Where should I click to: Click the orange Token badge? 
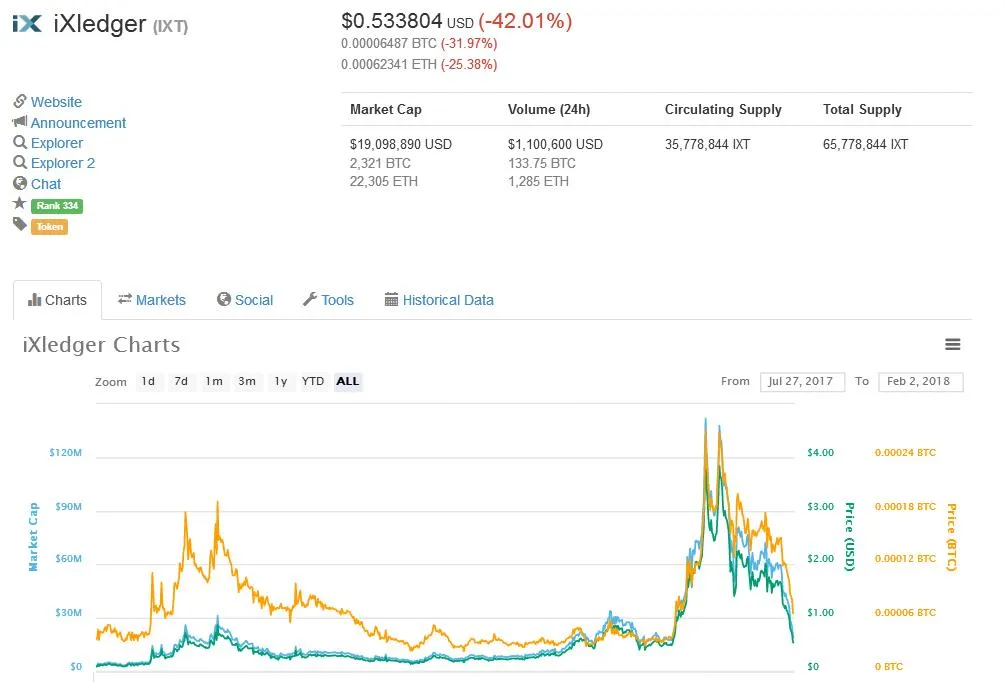pos(49,226)
